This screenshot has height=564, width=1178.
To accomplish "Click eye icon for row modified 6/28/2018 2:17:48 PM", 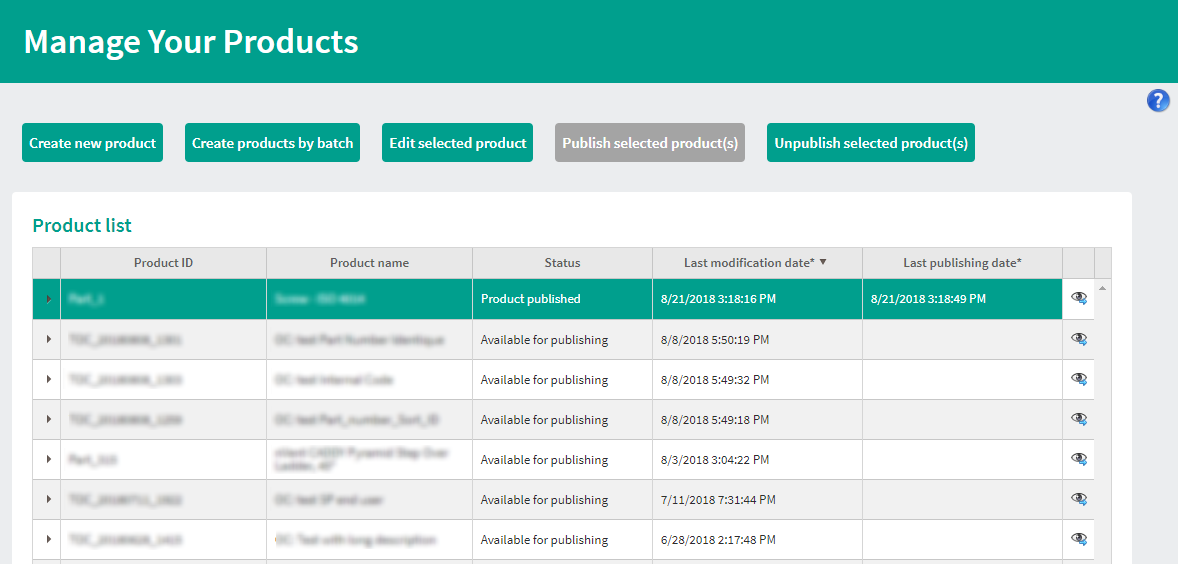I will (x=1079, y=539).
